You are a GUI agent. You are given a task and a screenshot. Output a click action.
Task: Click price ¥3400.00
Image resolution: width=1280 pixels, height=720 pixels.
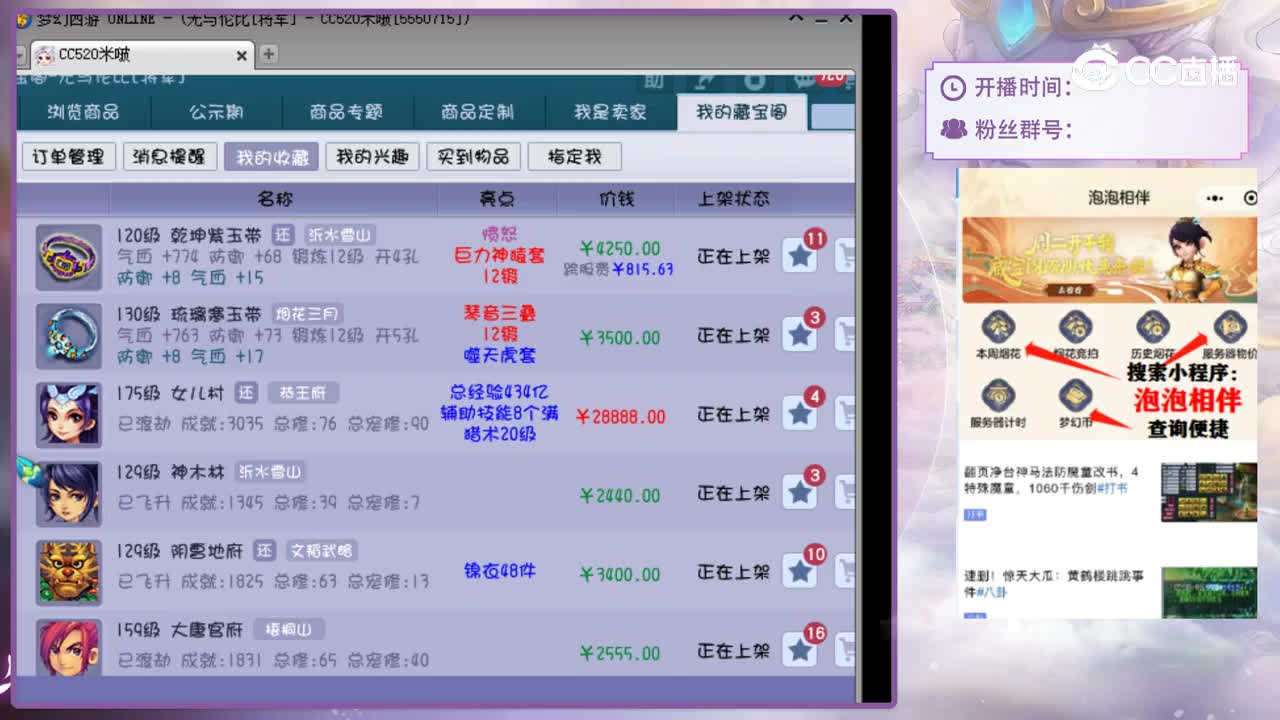pos(620,574)
